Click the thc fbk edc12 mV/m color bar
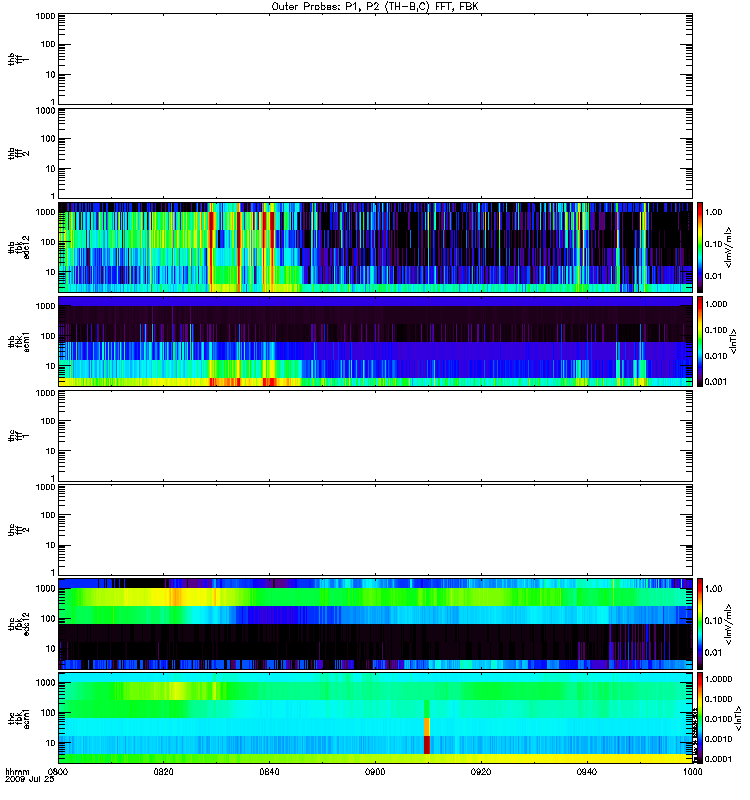Viewport: 750px width, 800px height. pos(700,624)
